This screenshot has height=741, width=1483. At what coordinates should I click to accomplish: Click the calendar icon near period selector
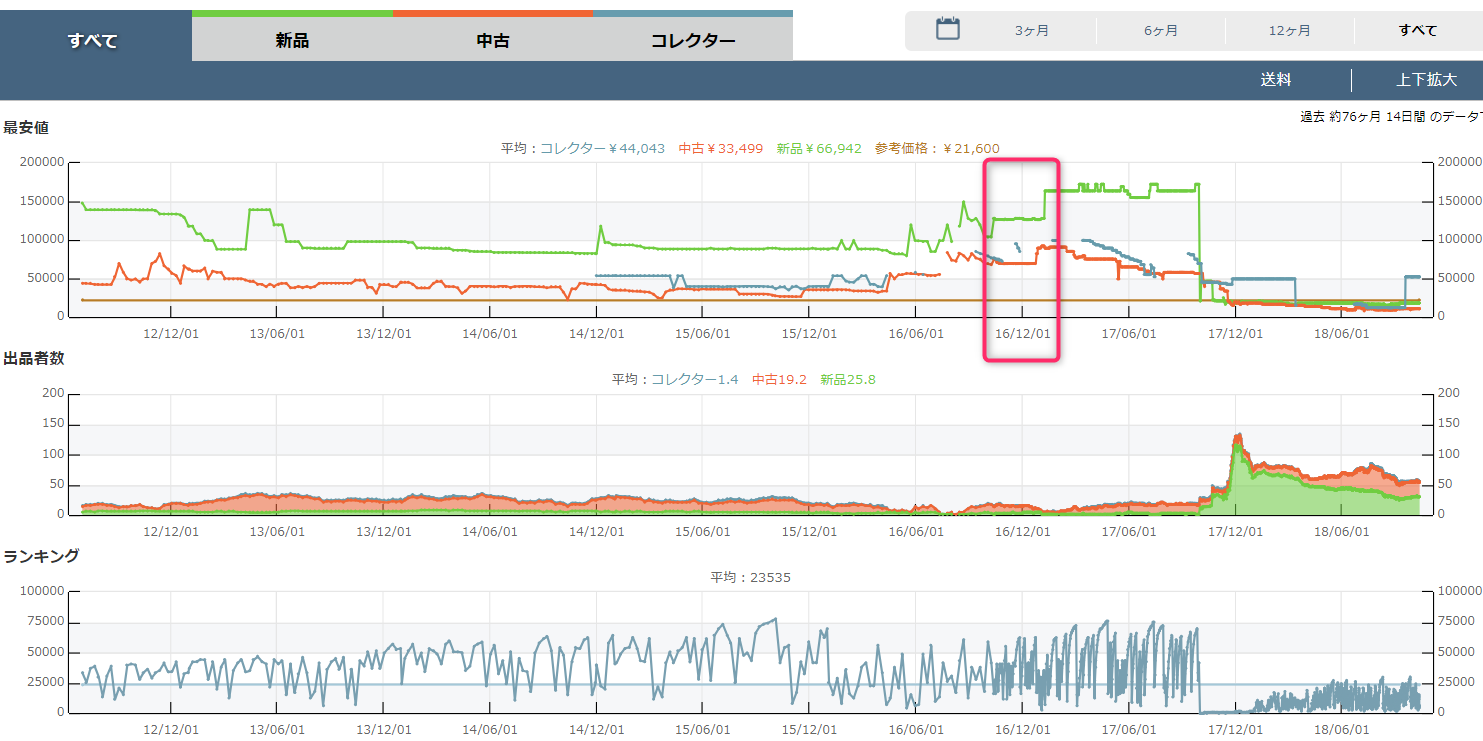point(947,30)
